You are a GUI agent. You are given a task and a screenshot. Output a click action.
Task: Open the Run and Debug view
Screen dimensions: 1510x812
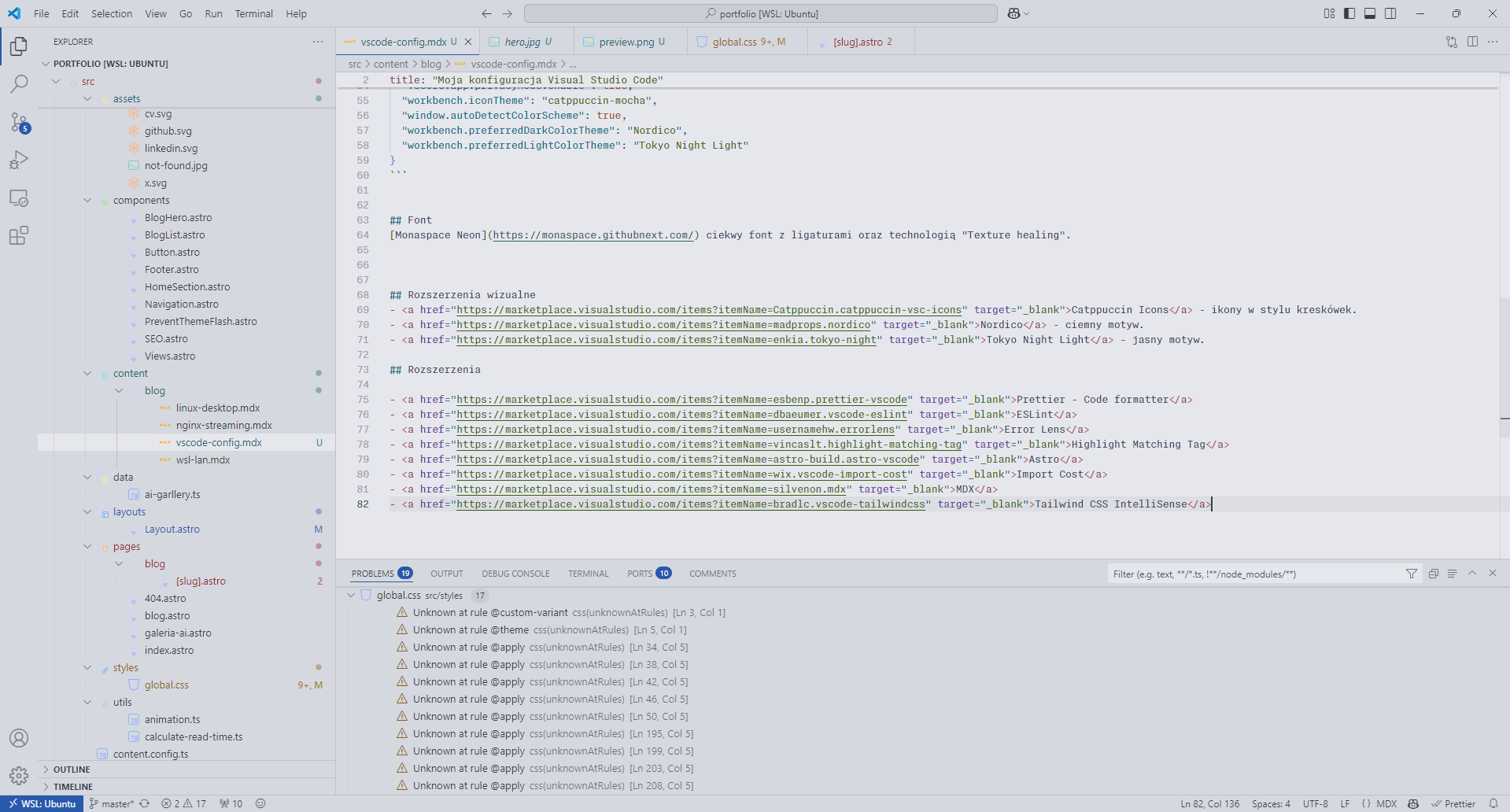(19, 160)
